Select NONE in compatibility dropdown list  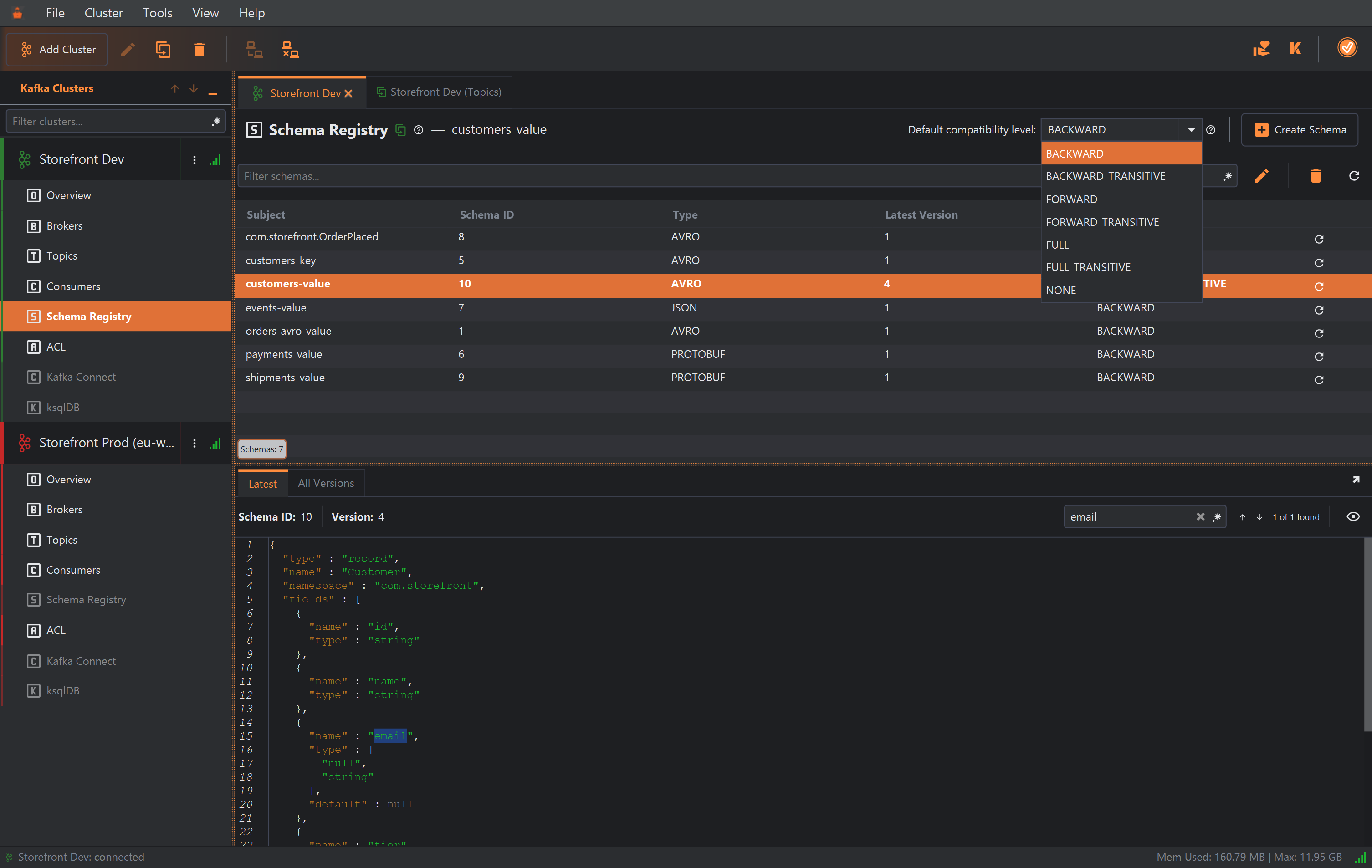(1121, 291)
